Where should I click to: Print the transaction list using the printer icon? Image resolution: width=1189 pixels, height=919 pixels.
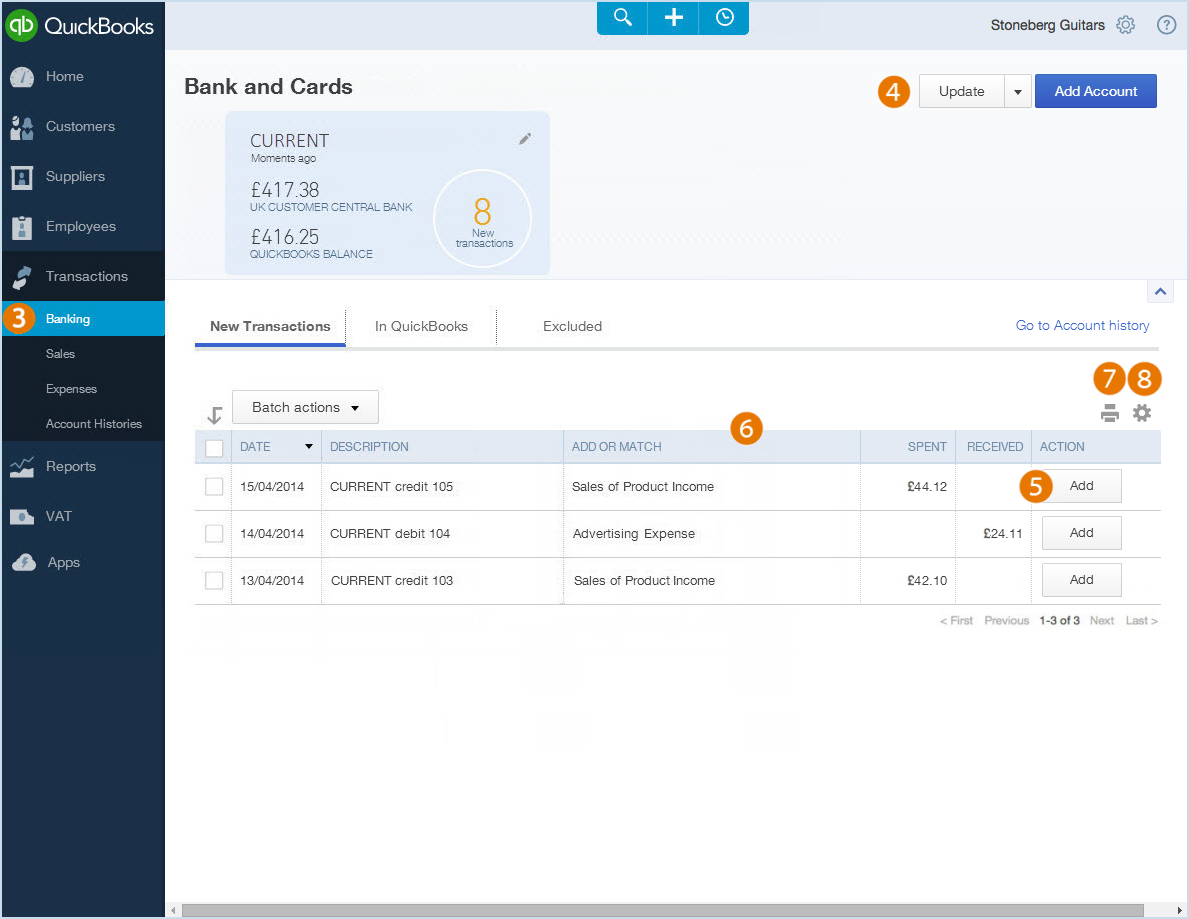[1109, 412]
